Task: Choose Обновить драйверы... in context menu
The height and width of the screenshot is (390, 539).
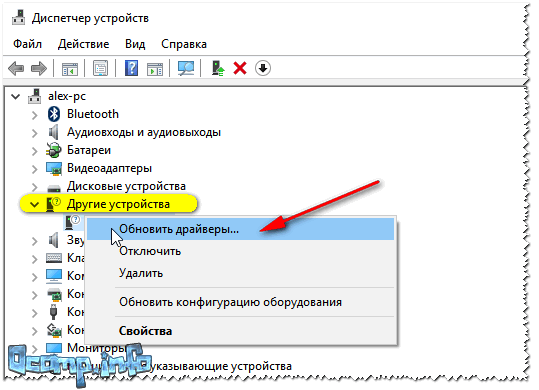Action: coord(240,229)
